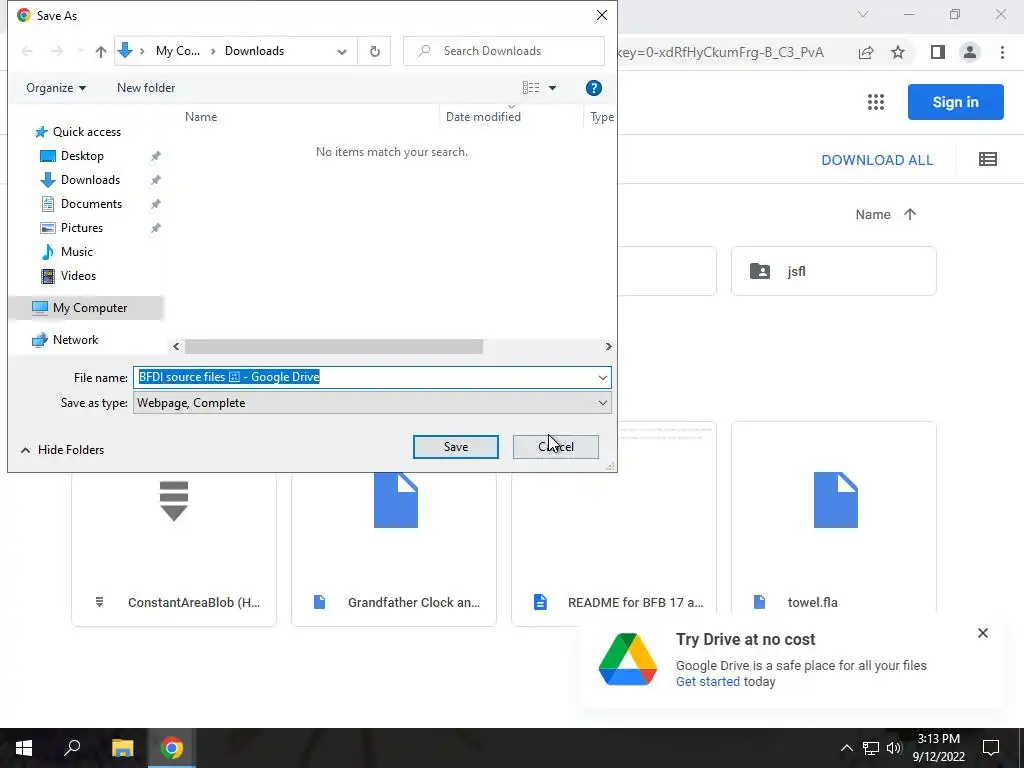Viewport: 1024px width, 768px height.
Task: Click the right scroll arrow in file list
Action: tap(608, 346)
